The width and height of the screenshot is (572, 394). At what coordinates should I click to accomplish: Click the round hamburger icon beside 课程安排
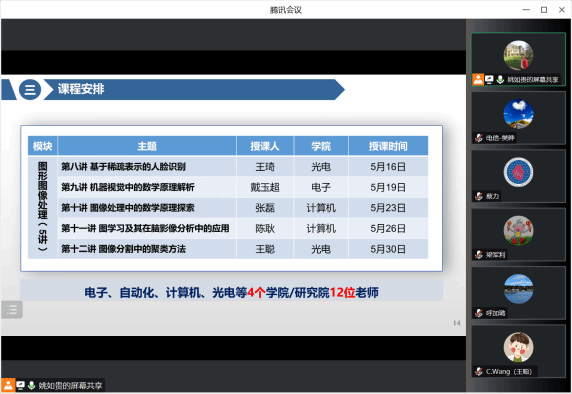30,89
